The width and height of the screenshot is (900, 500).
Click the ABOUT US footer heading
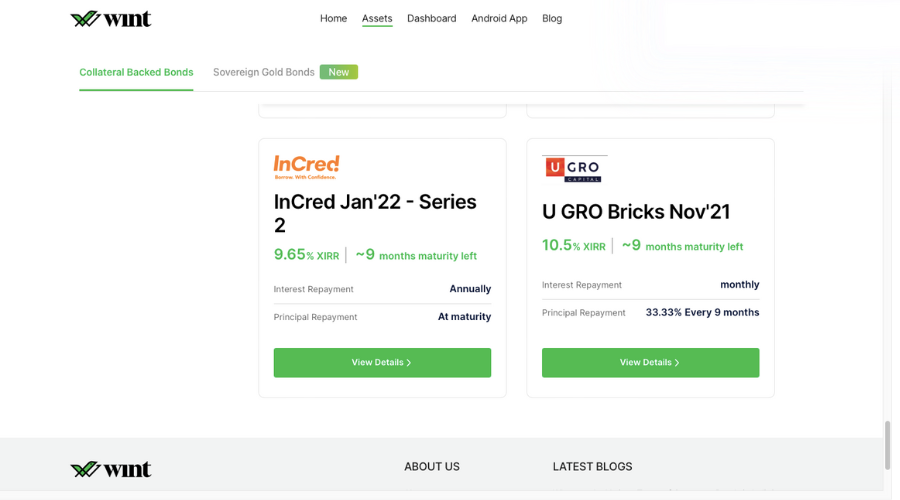tap(432, 467)
